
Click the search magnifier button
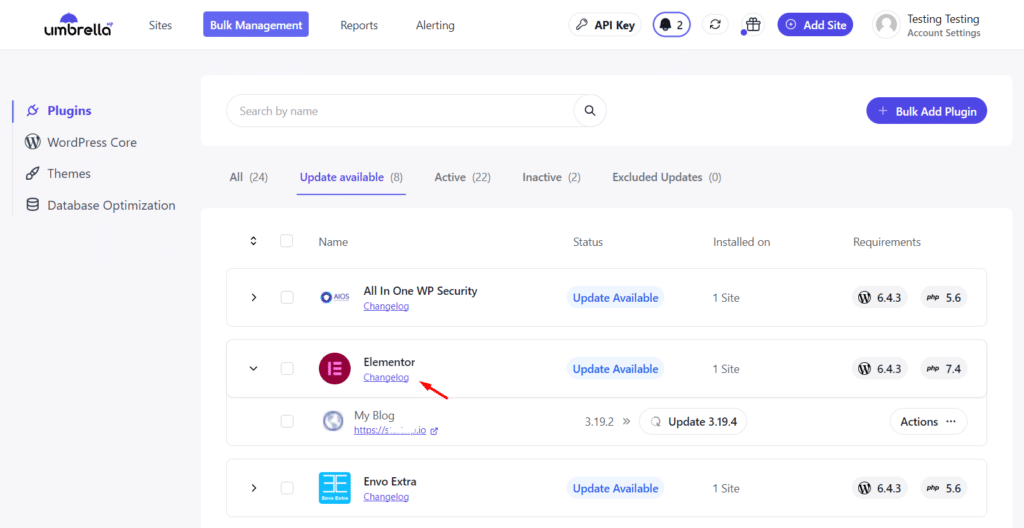(590, 111)
